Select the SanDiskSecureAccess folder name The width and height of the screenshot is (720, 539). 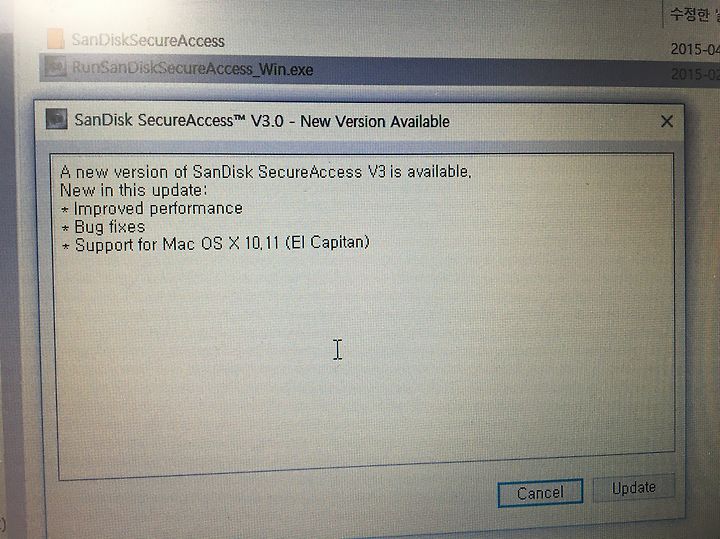[x=148, y=40]
